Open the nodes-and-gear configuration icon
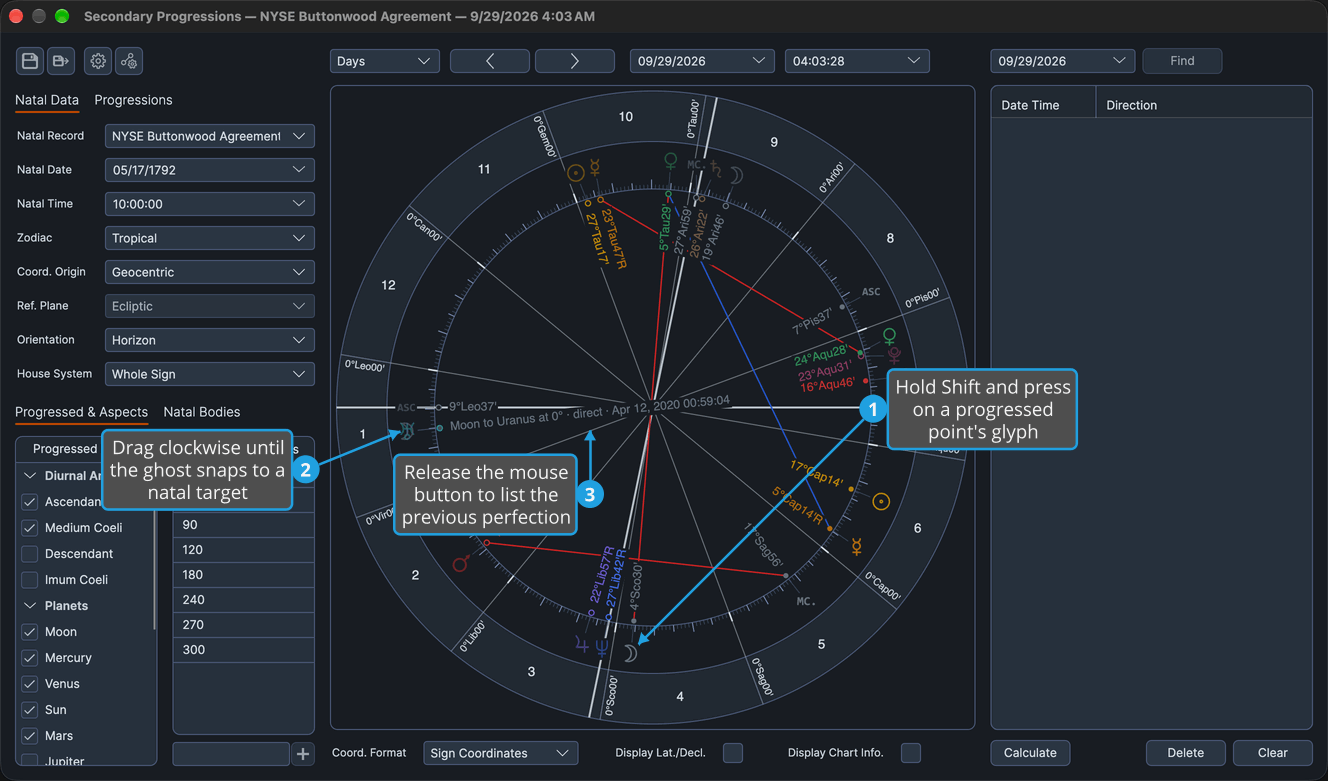This screenshot has height=781, width=1328. coord(129,61)
